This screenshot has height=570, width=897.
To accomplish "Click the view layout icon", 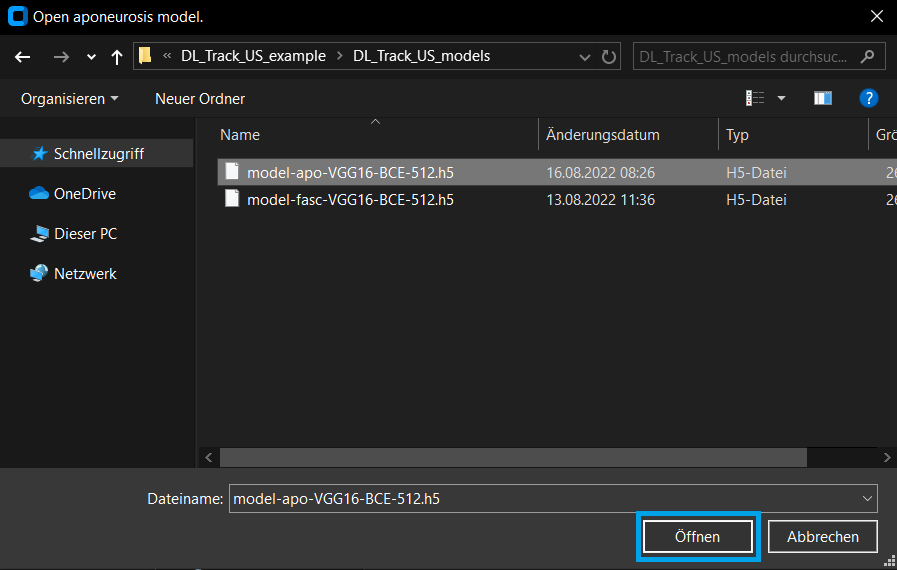I will tap(755, 98).
